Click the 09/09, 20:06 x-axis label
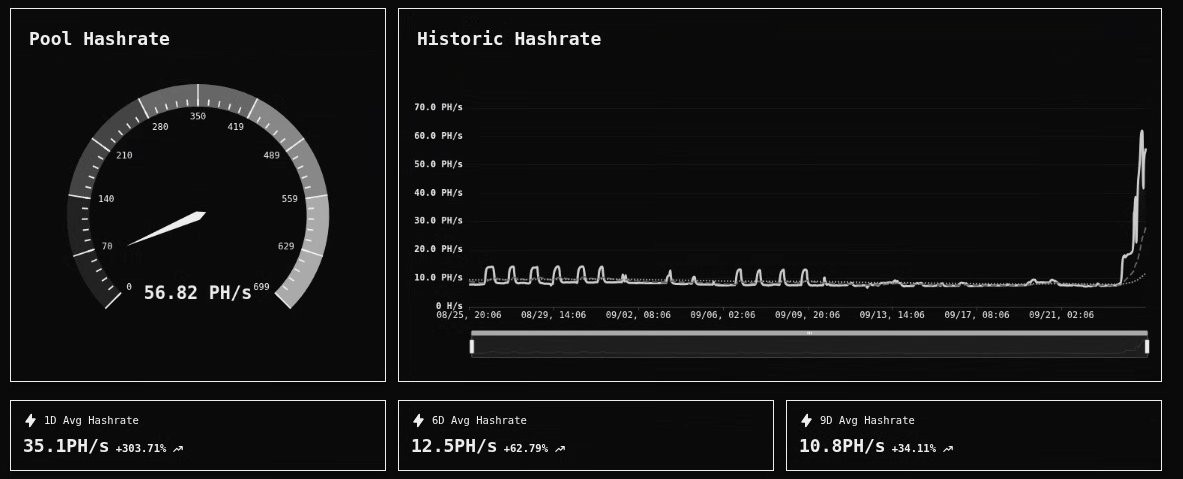Viewport: 1183px width, 479px height. click(x=807, y=315)
